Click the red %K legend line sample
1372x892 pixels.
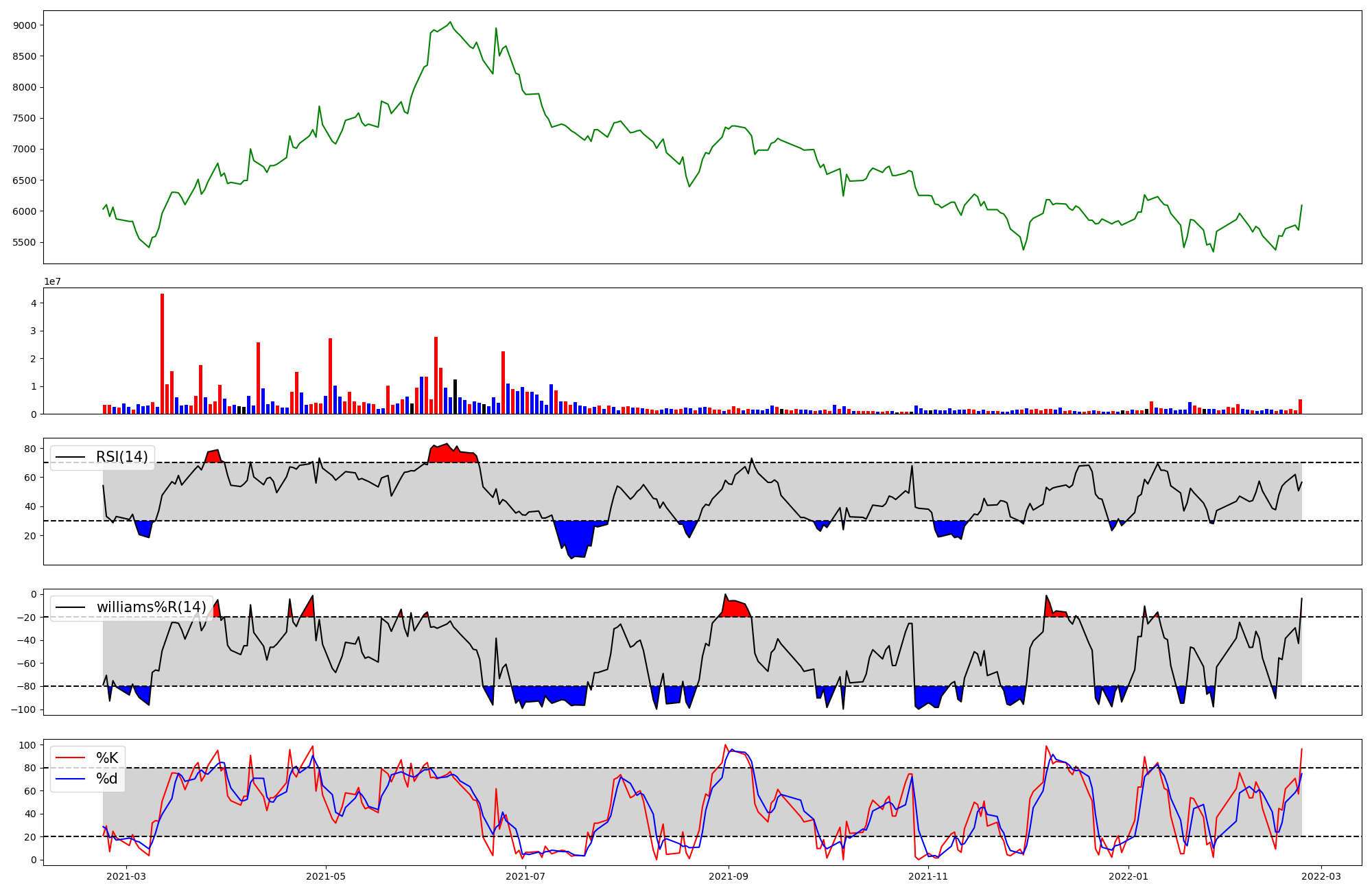coord(70,758)
